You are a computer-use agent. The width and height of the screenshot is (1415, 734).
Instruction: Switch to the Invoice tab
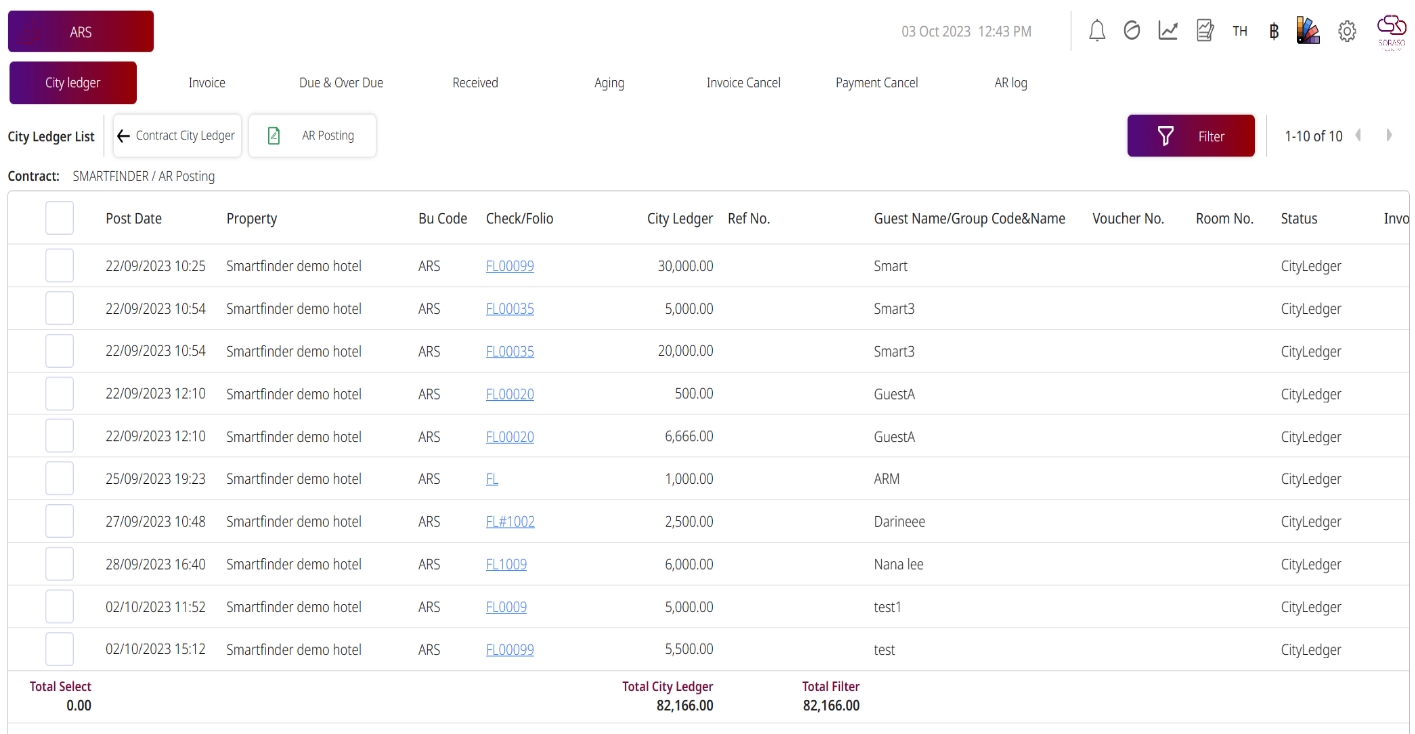[x=207, y=83]
